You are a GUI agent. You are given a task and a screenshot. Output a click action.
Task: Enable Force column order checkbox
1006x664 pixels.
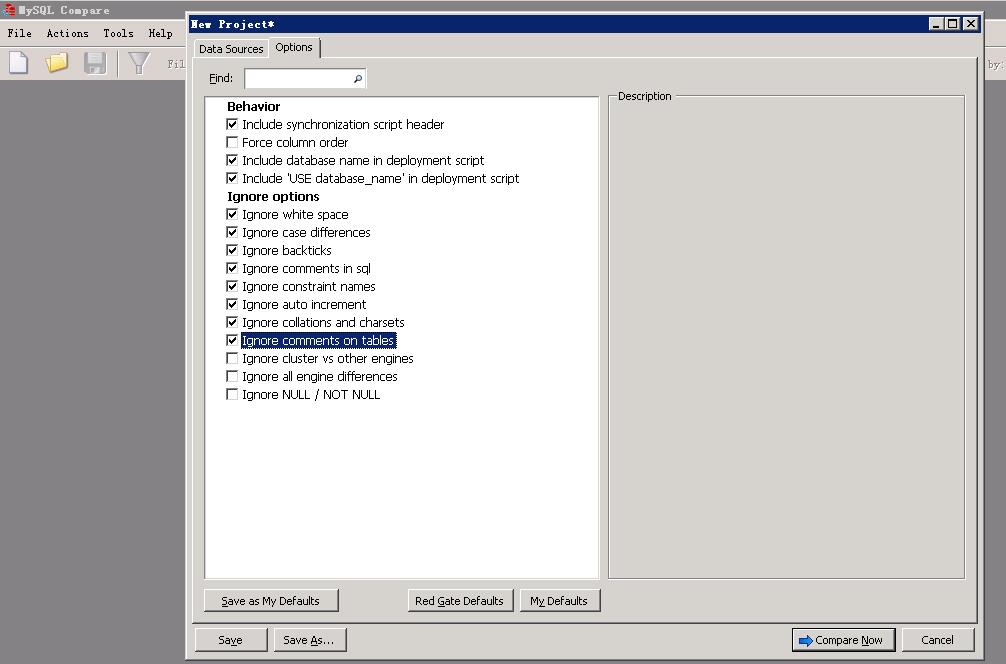[232, 142]
